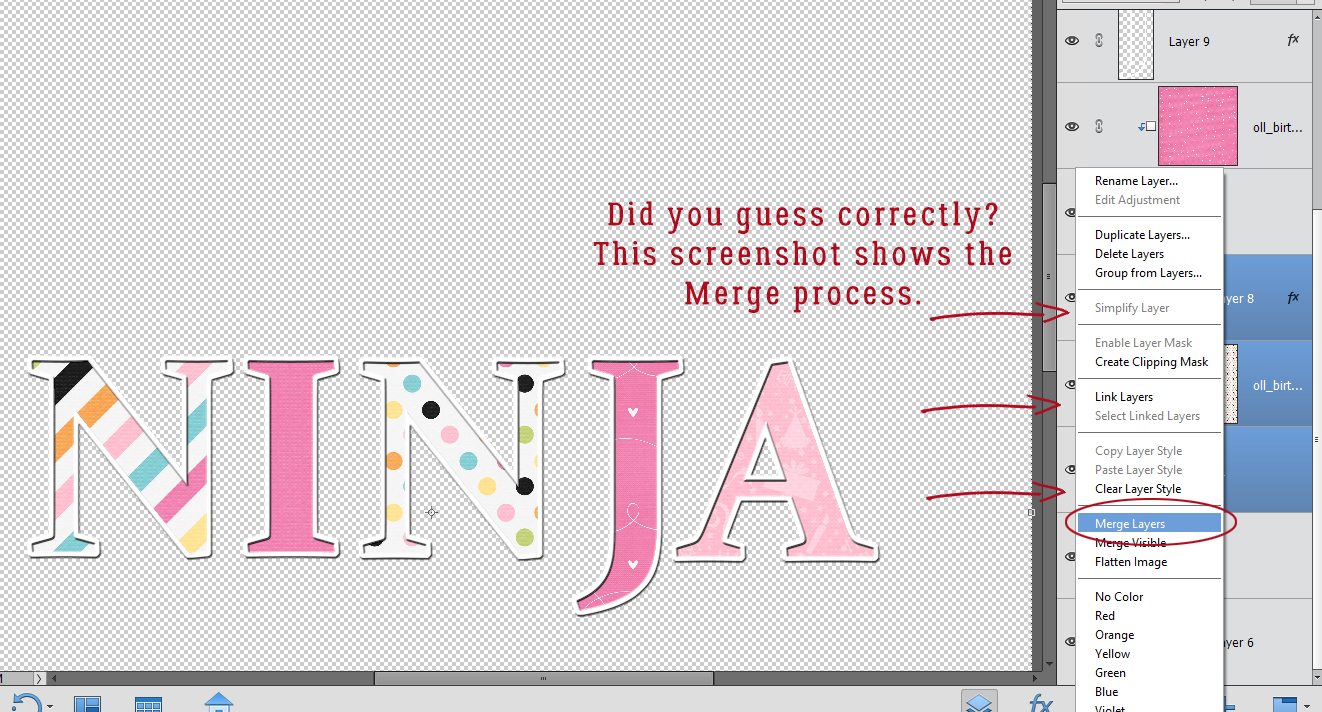The width and height of the screenshot is (1322, 712).
Task: Click the fx style icon on Layer 8
Action: coord(1293,297)
